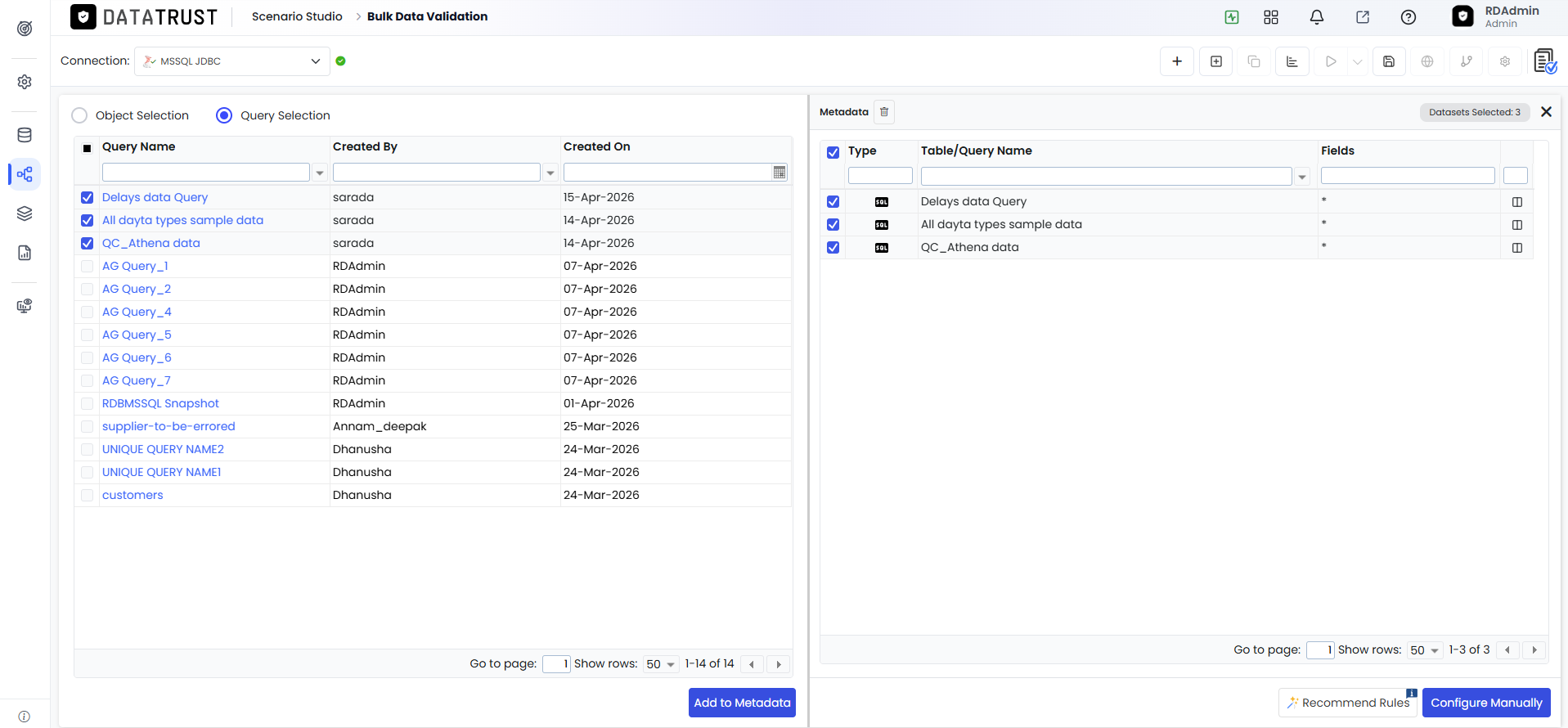Open Query Name filter dropdown arrow
Viewport: 1568px width, 728px height.
click(320, 173)
